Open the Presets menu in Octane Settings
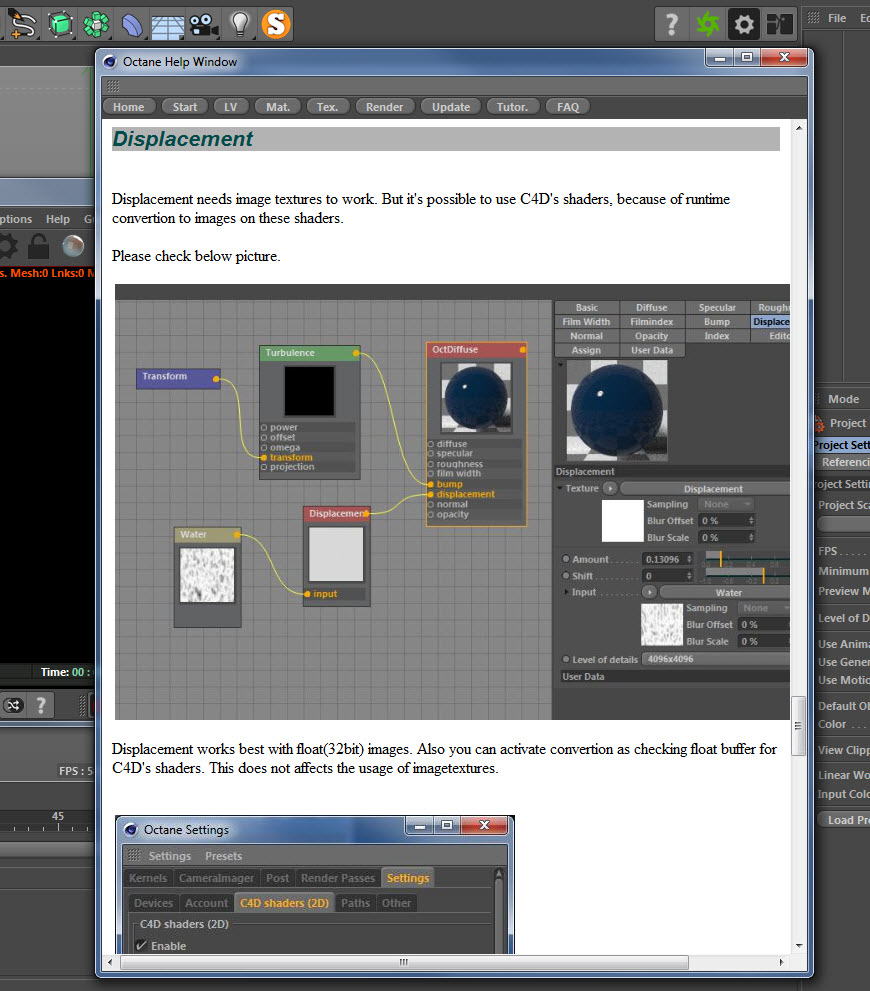Image resolution: width=870 pixels, height=991 pixels. pos(224,856)
